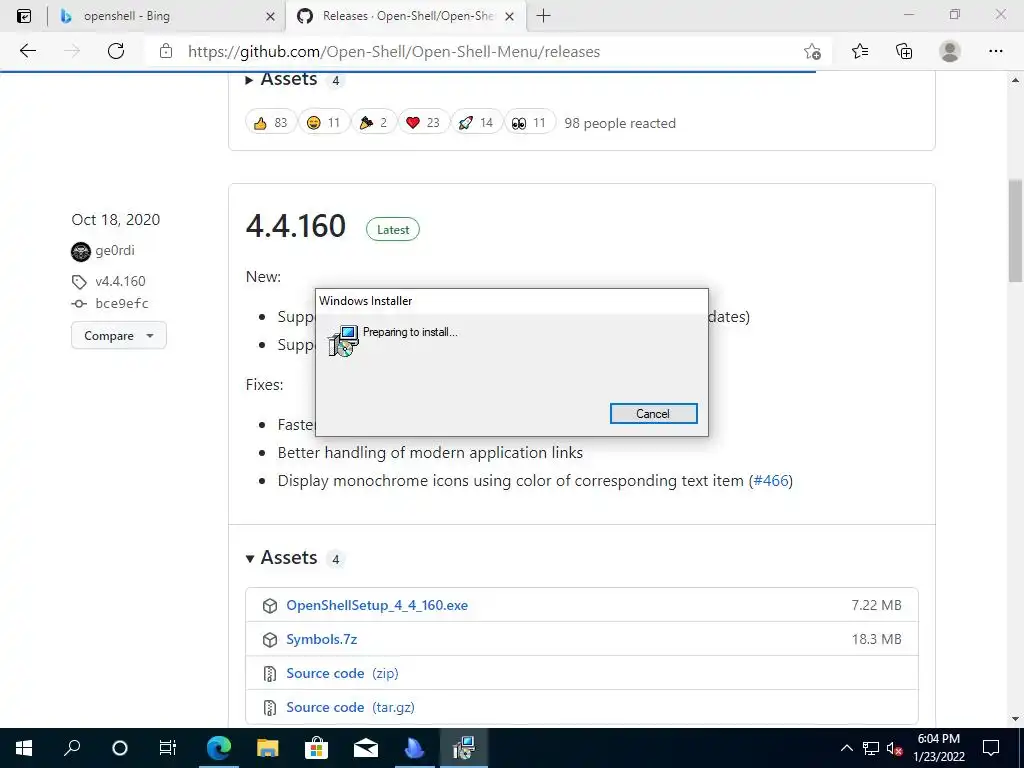This screenshot has height=768, width=1024.
Task: Click the page vertical scrollbar thumb
Action: [x=1015, y=231]
